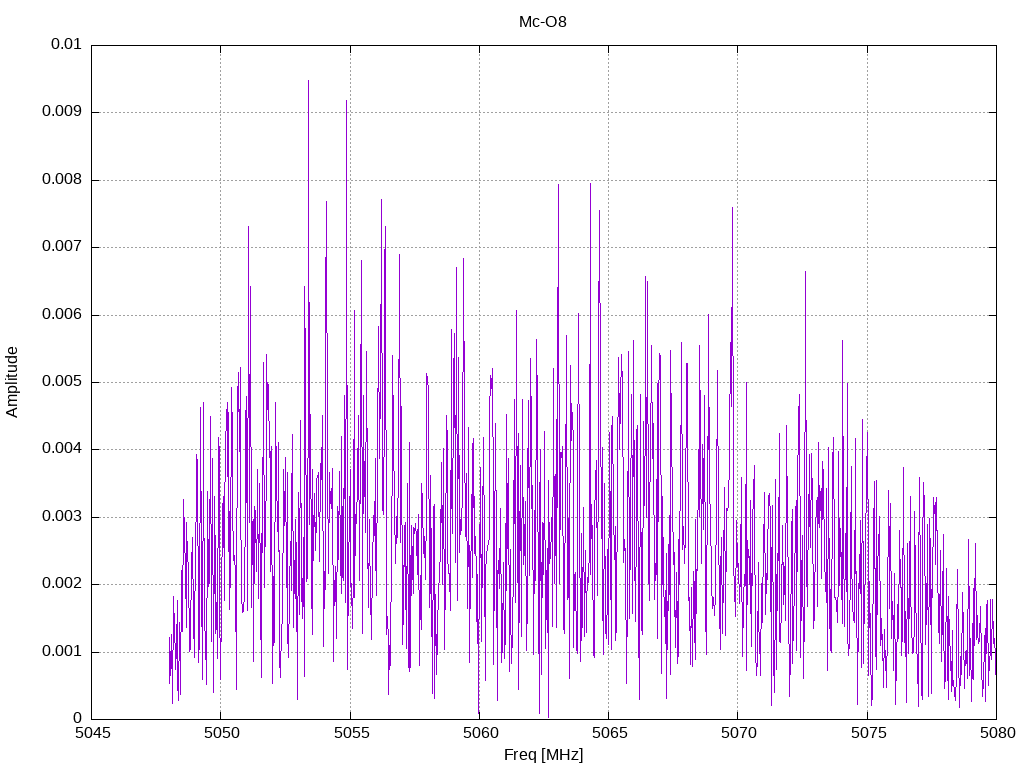Image resolution: width=1024 pixels, height=768 pixels.
Task: Click the 0.002 y-axis tick label
Action: coord(62,584)
